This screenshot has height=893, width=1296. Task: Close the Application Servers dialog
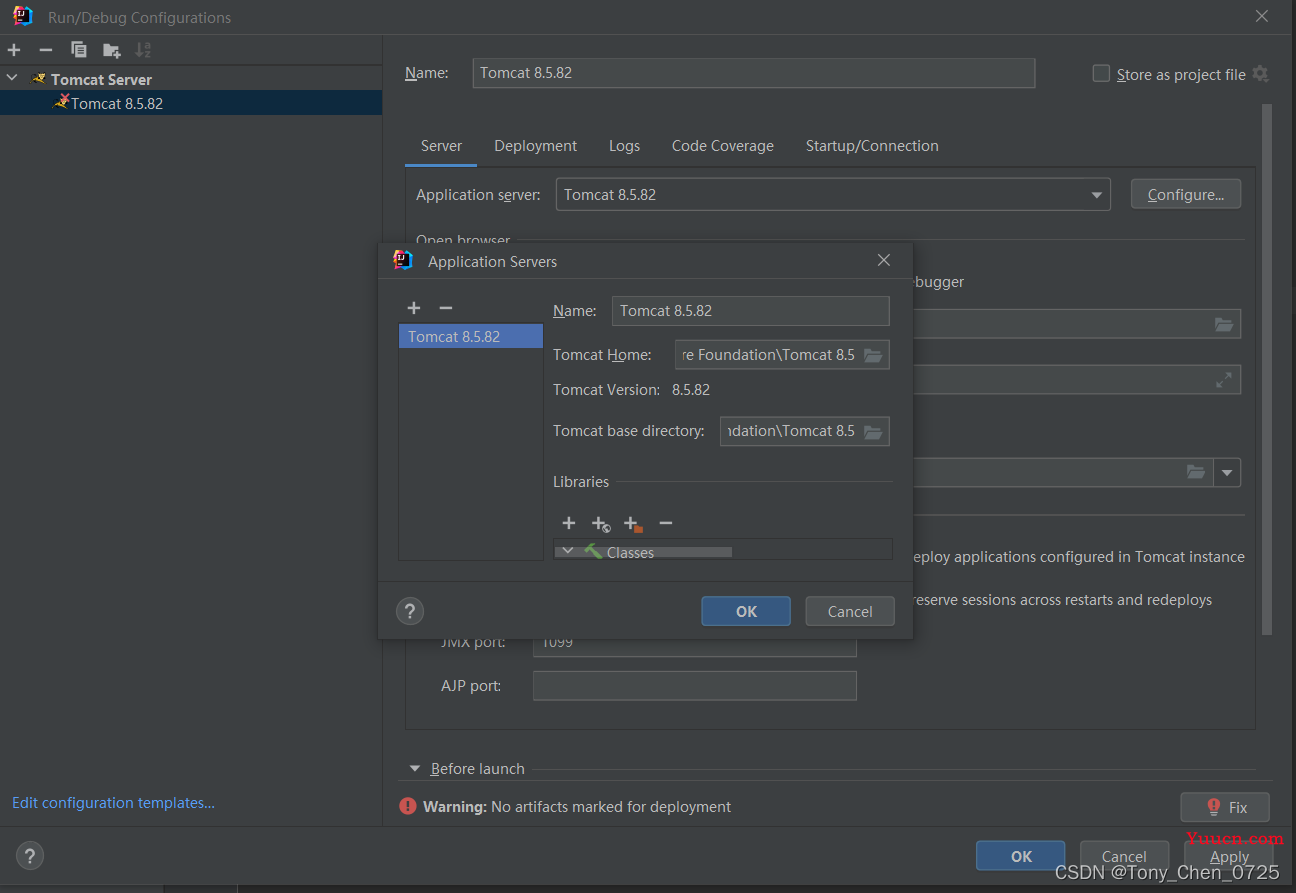(x=883, y=260)
